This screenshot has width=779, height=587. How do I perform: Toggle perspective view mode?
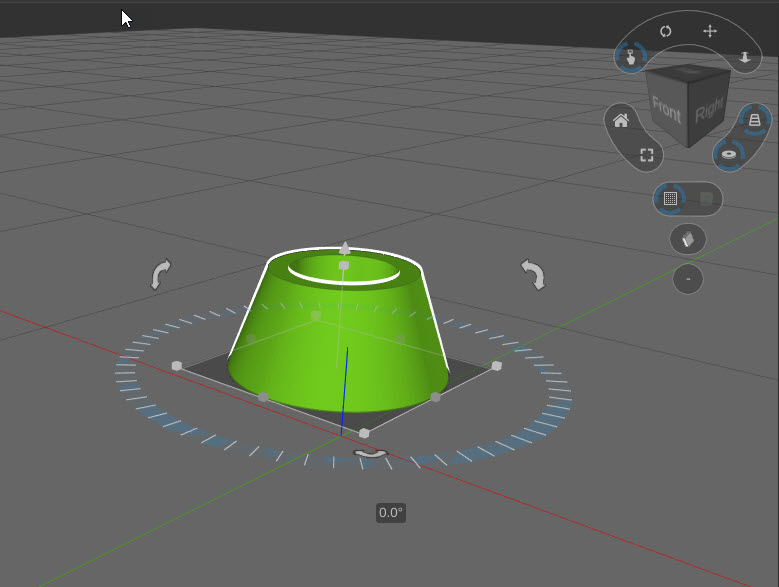(x=755, y=120)
